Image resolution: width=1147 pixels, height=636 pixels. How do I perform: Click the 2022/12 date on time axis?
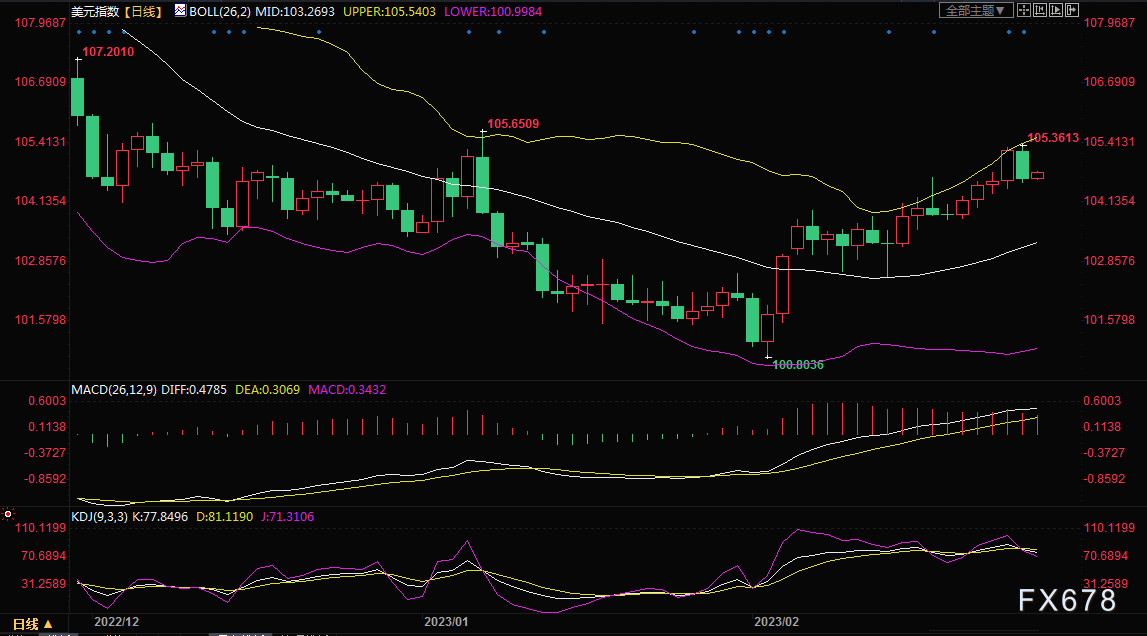(x=116, y=622)
